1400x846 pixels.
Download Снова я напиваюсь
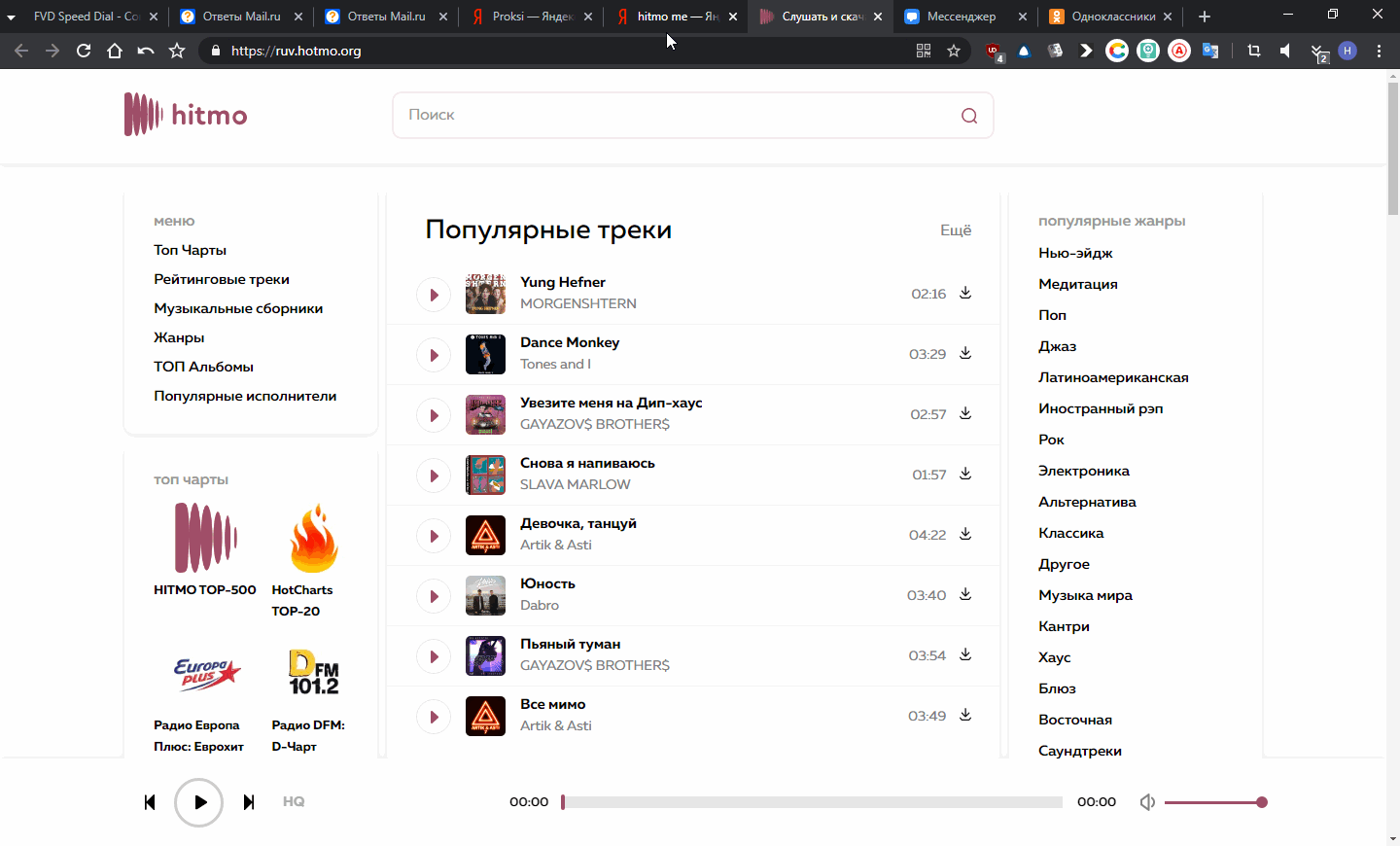point(965,474)
